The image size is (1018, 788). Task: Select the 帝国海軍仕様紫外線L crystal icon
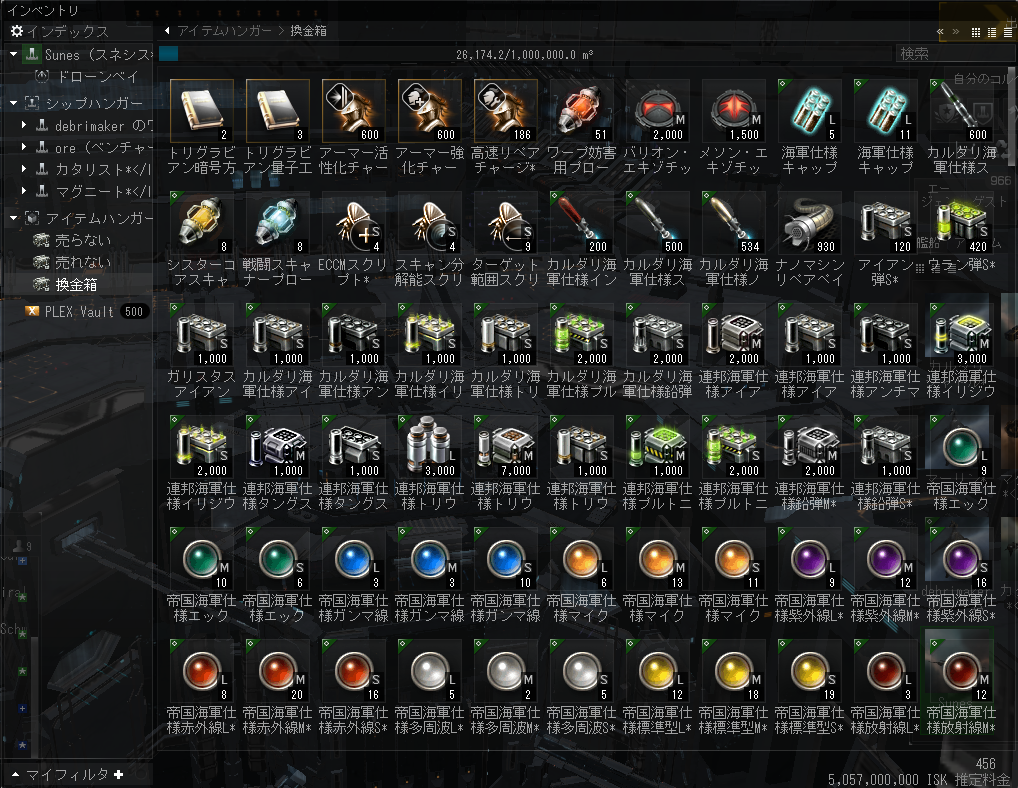[x=810, y=559]
